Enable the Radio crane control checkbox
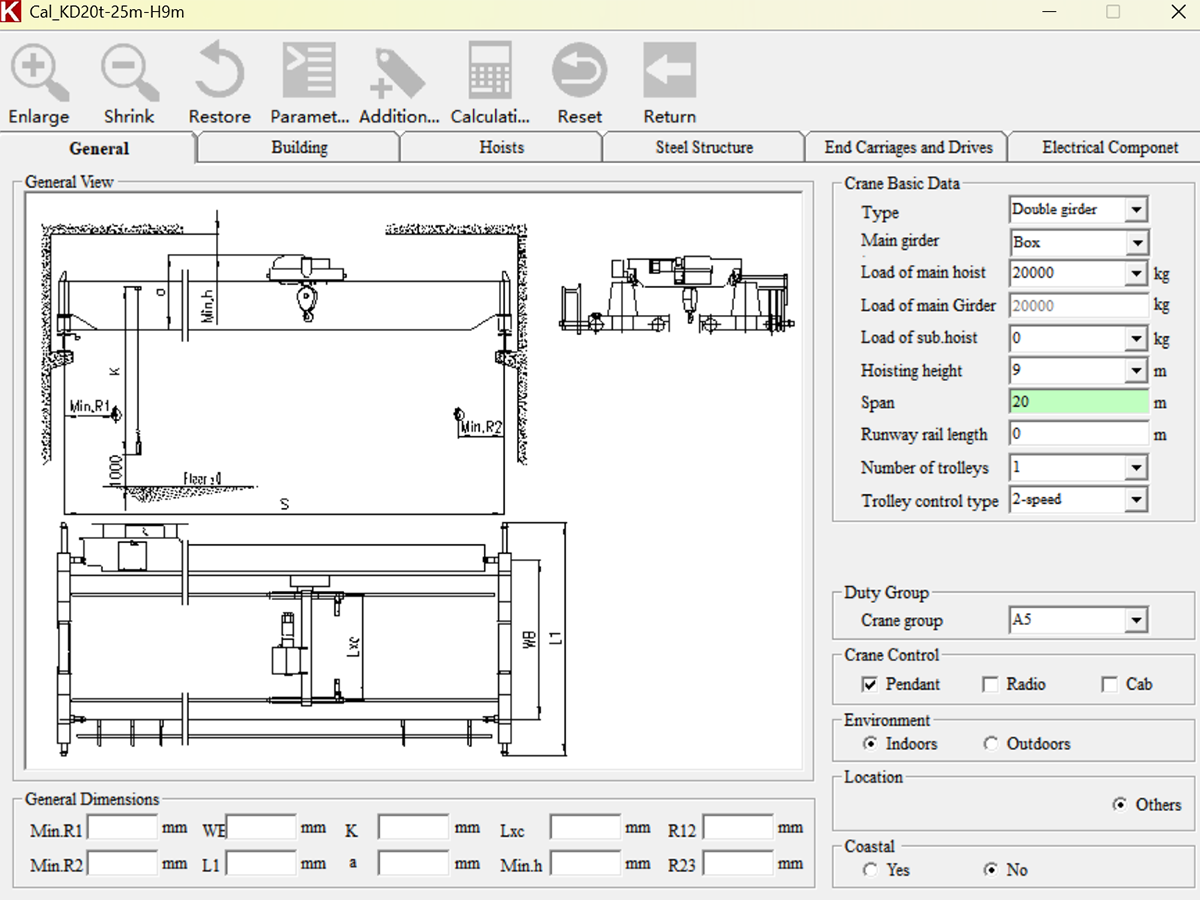This screenshot has height=900, width=1200. [990, 685]
